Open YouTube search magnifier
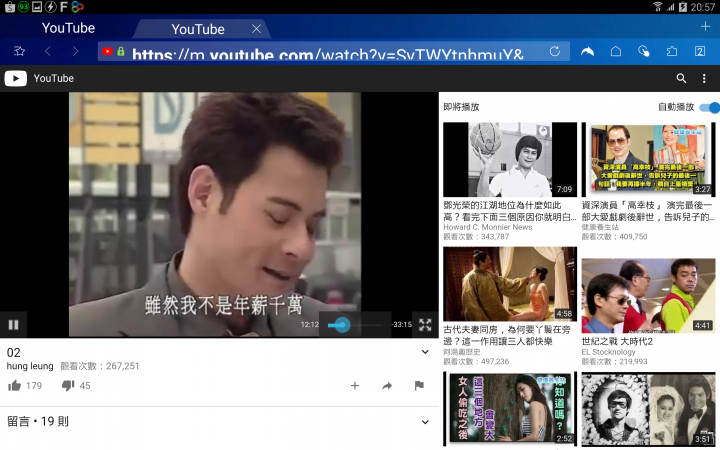Image resolution: width=720 pixels, height=450 pixels. (x=681, y=78)
